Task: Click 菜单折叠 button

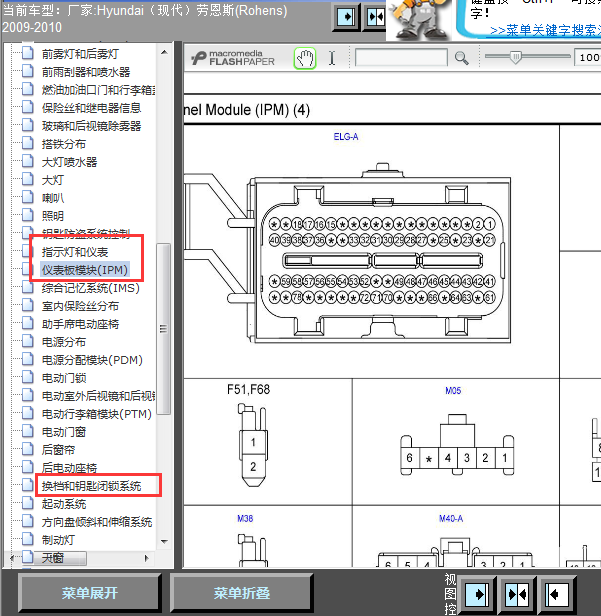Action: click(x=242, y=593)
